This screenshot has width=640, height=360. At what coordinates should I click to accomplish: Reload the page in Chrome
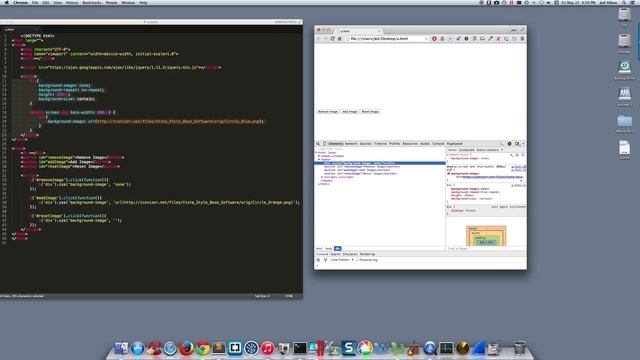click(x=333, y=39)
